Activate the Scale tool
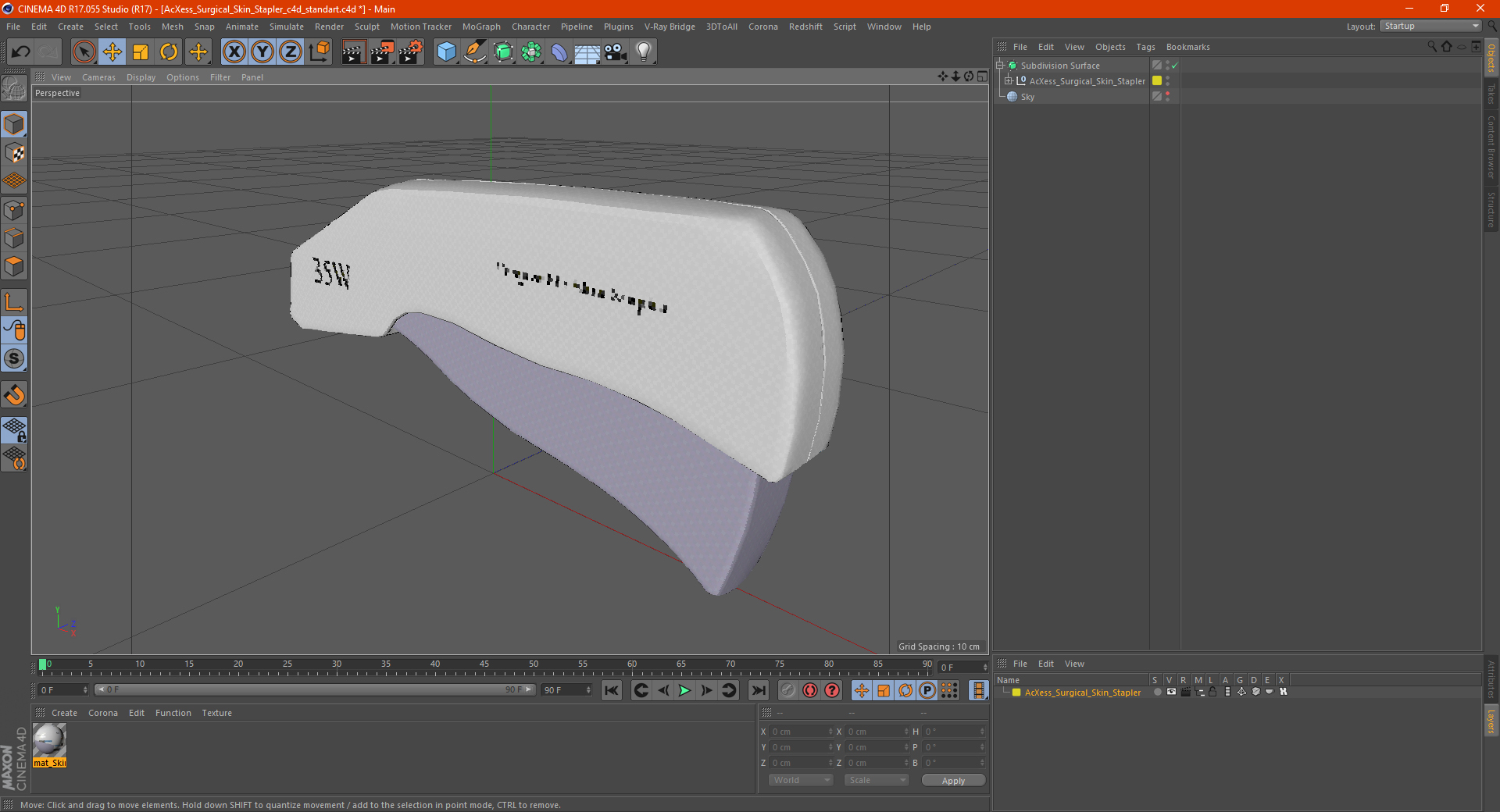This screenshot has height=812, width=1500. 141,52
